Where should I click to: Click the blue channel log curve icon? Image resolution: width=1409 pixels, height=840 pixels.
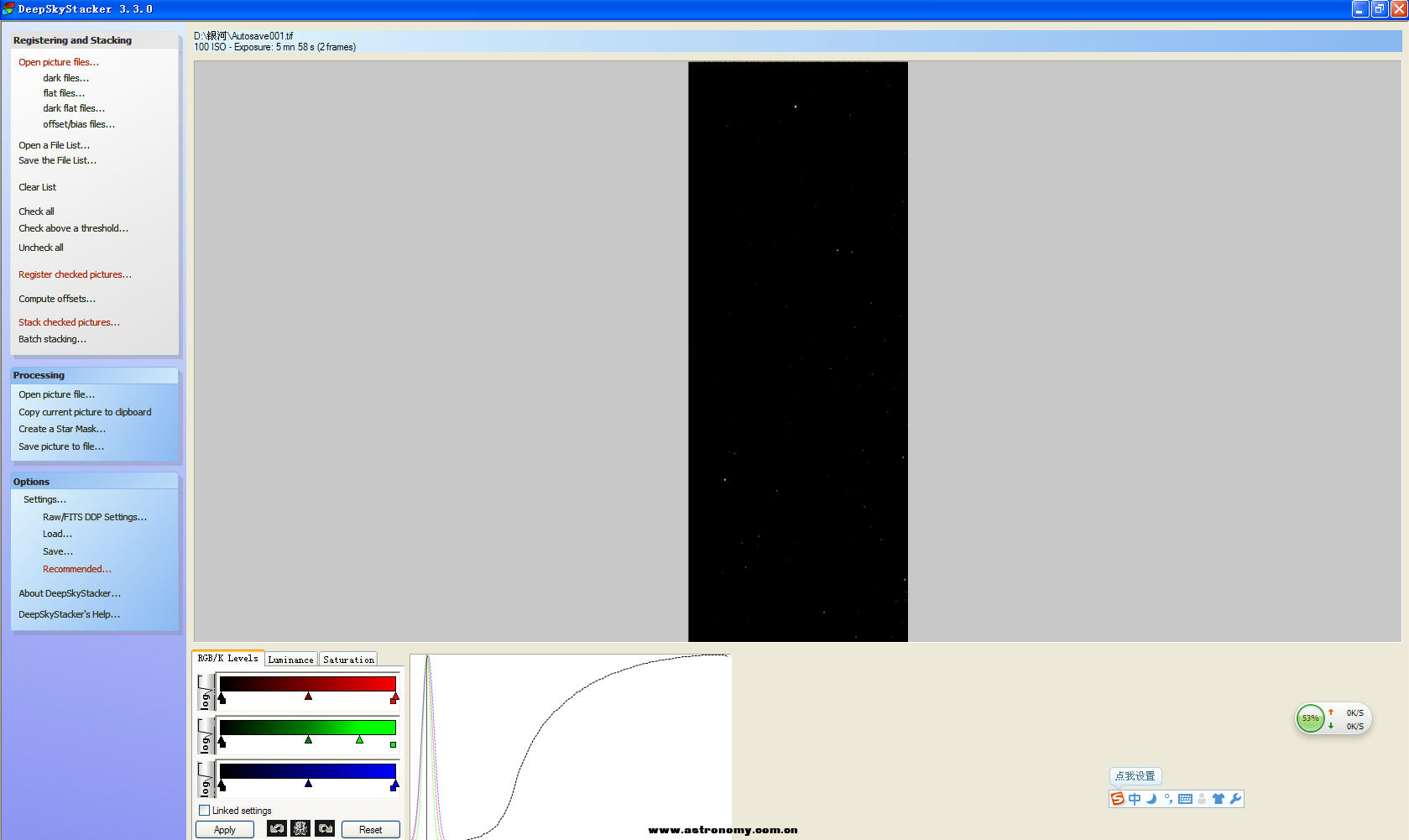[206, 780]
